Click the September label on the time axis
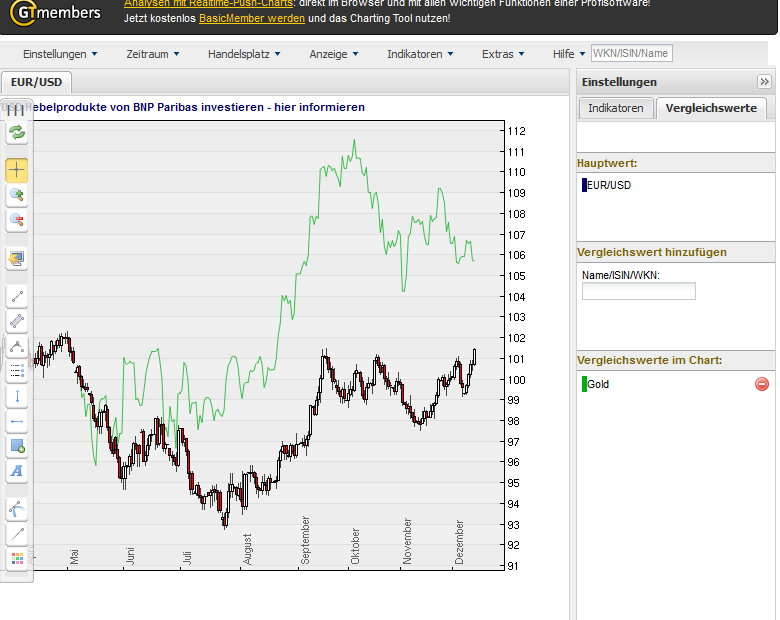The image size is (780, 620). (305, 540)
